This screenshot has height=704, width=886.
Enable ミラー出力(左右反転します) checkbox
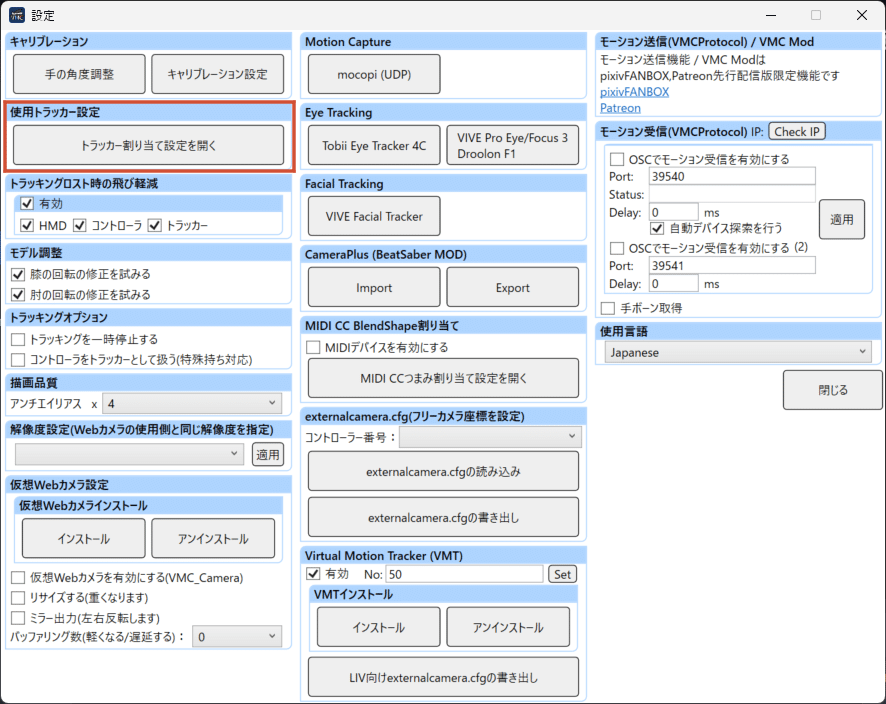tap(18, 618)
